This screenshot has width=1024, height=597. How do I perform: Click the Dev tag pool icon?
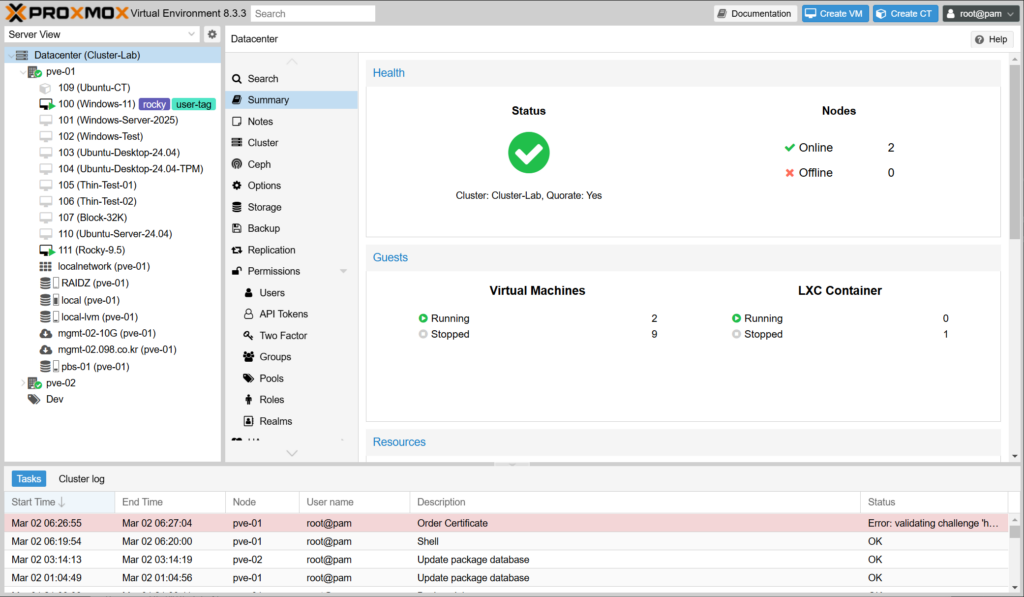pyautogui.click(x=34, y=399)
